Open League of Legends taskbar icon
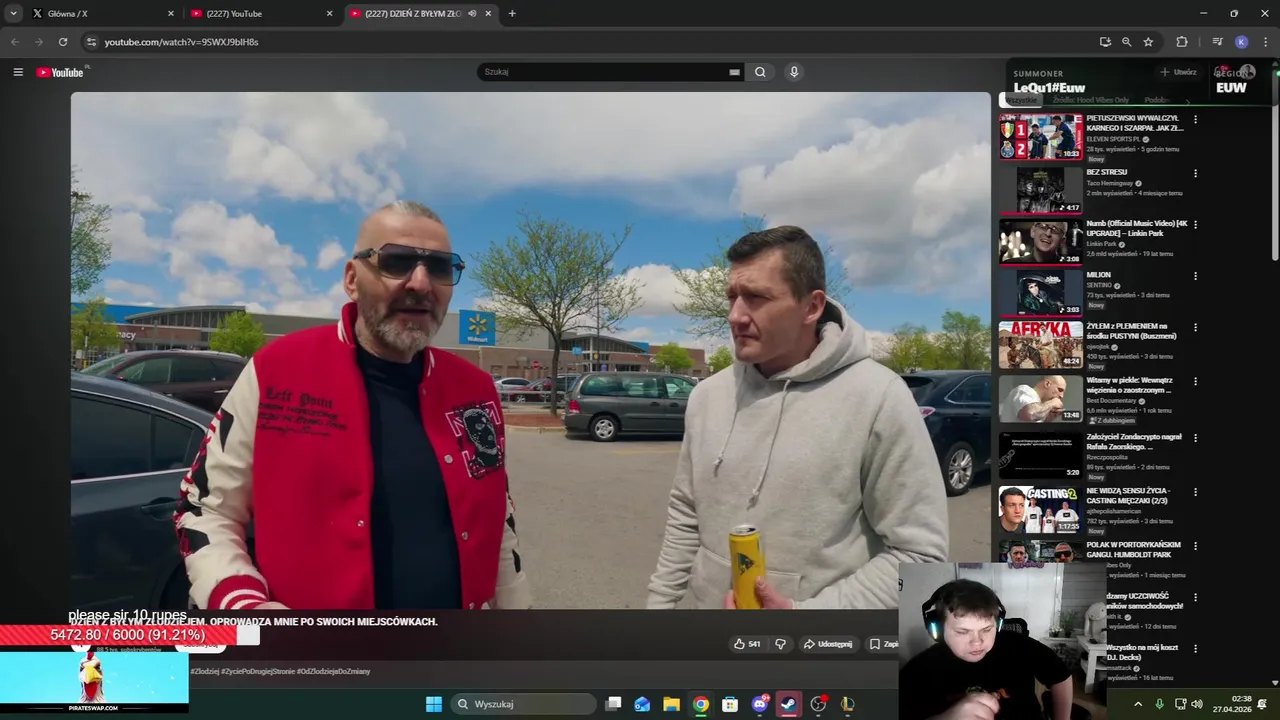 point(847,704)
